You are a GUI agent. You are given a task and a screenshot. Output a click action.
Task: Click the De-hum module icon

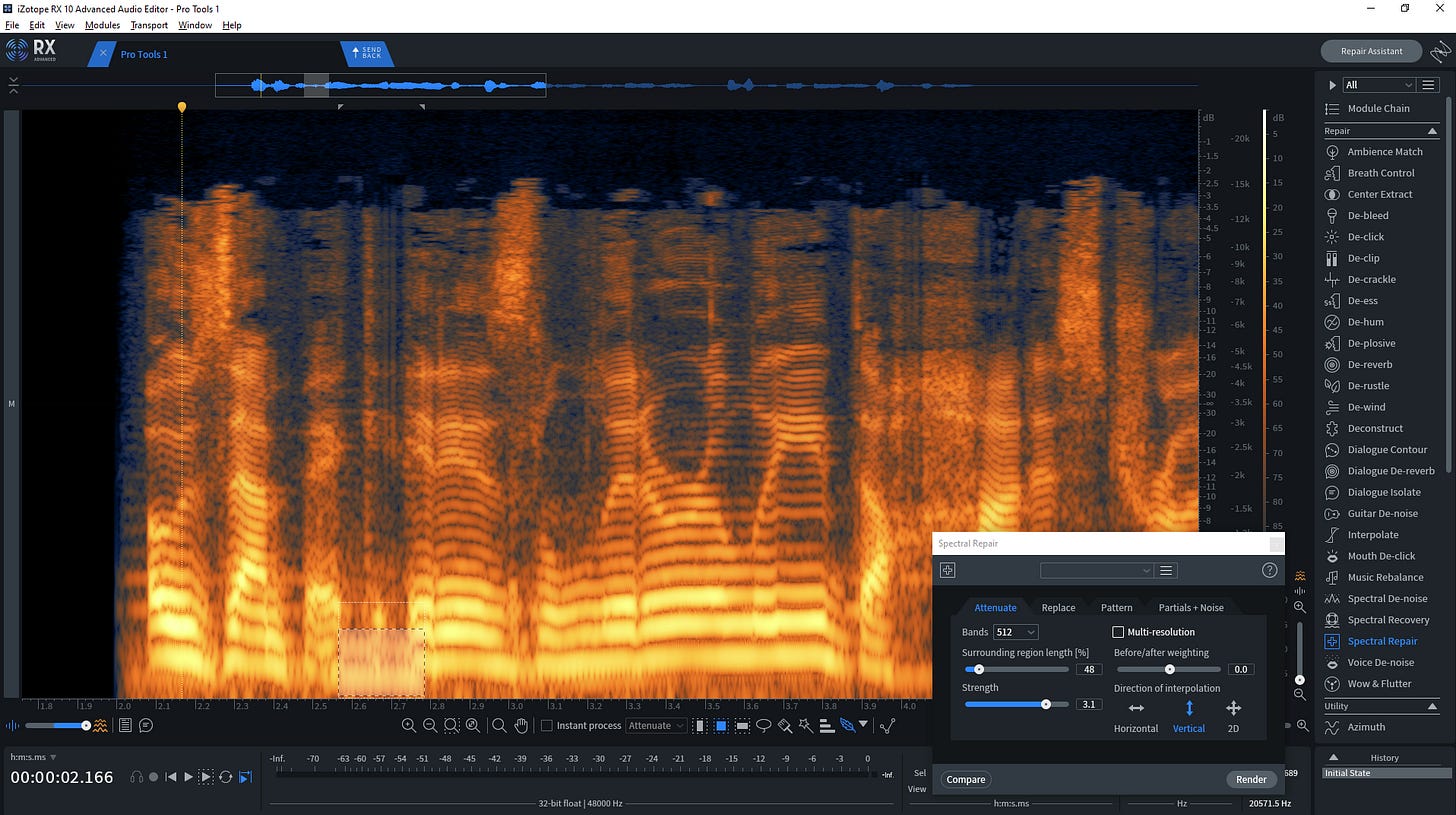[1332, 322]
